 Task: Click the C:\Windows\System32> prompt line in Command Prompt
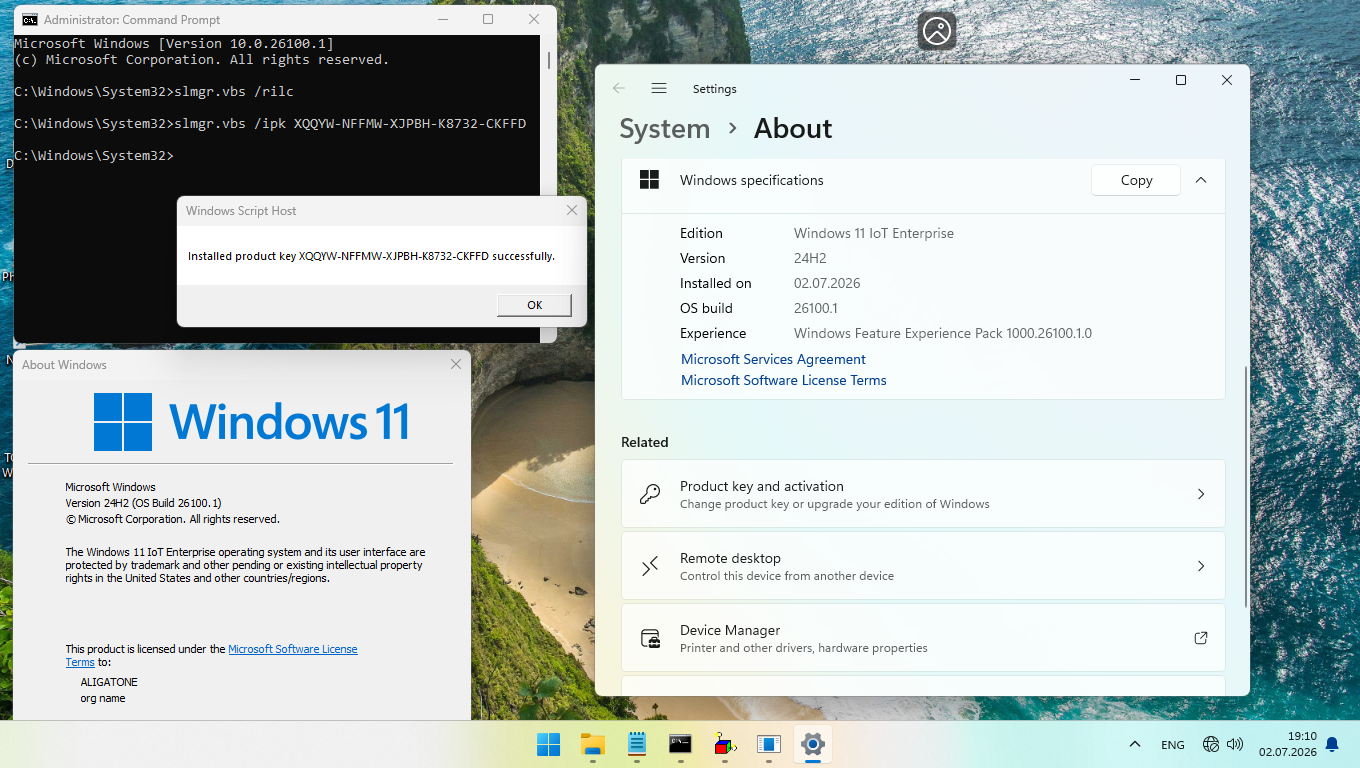pyautogui.click(x=94, y=155)
